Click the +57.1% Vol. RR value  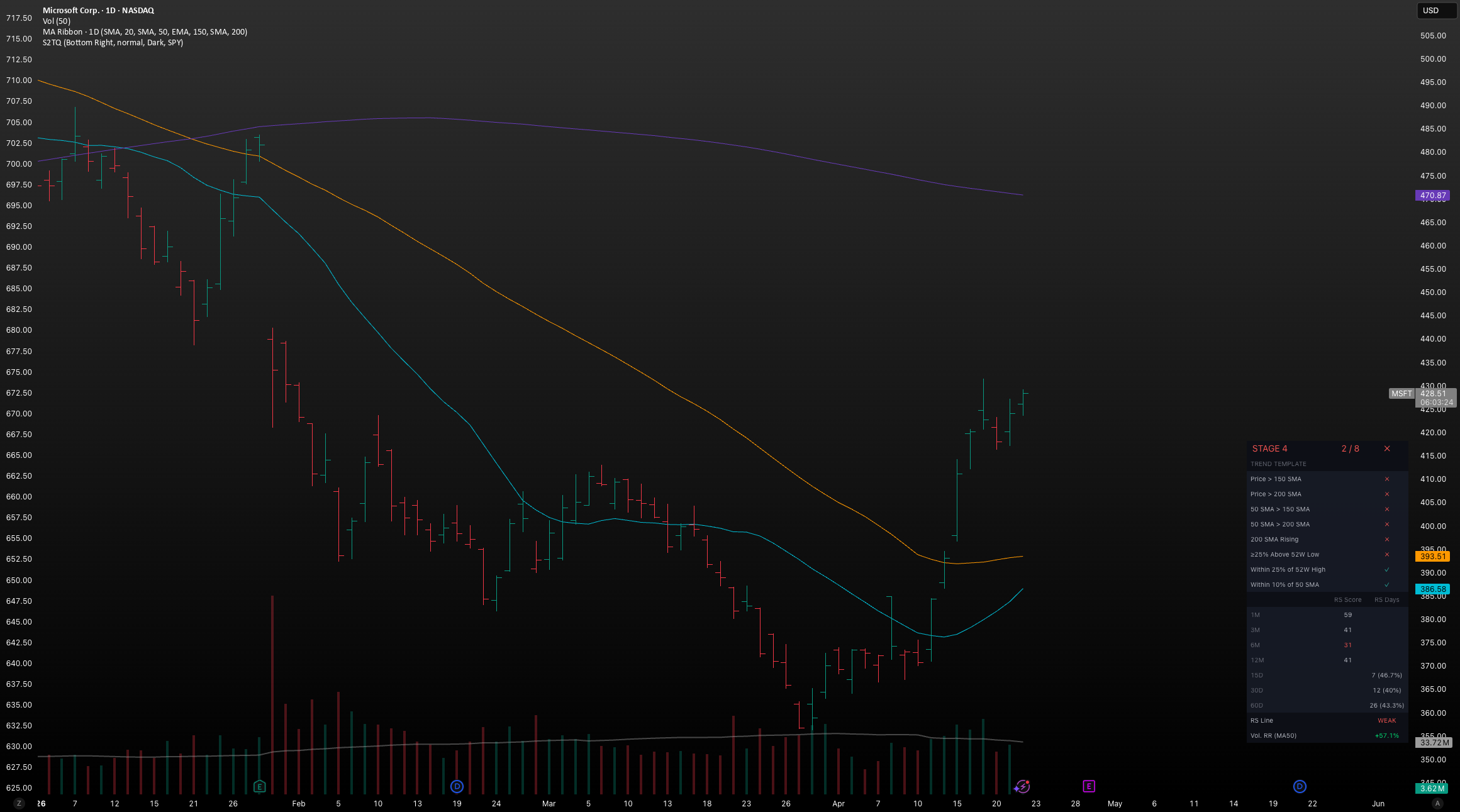[x=1386, y=735]
